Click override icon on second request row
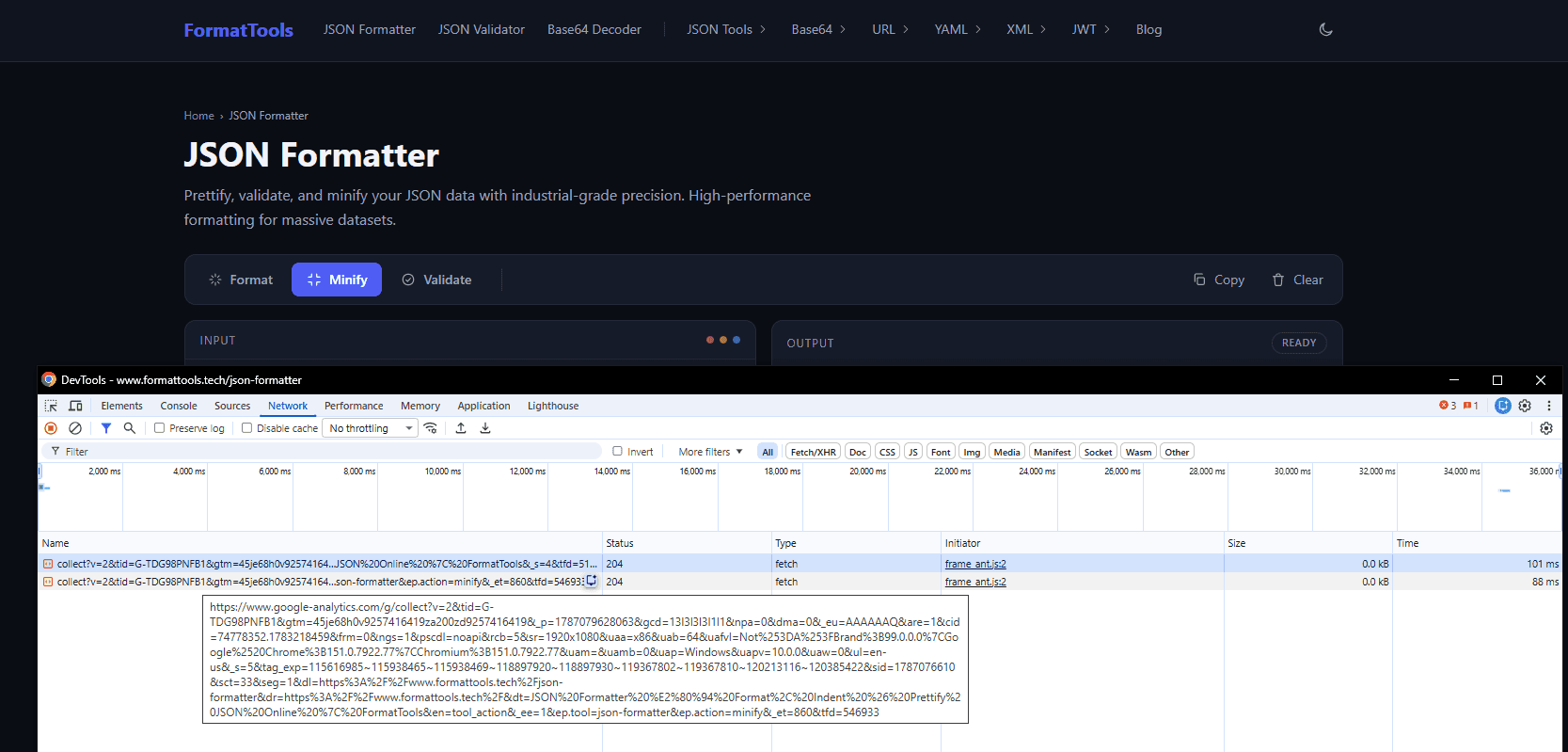Image resolution: width=1568 pixels, height=752 pixels. point(592,582)
